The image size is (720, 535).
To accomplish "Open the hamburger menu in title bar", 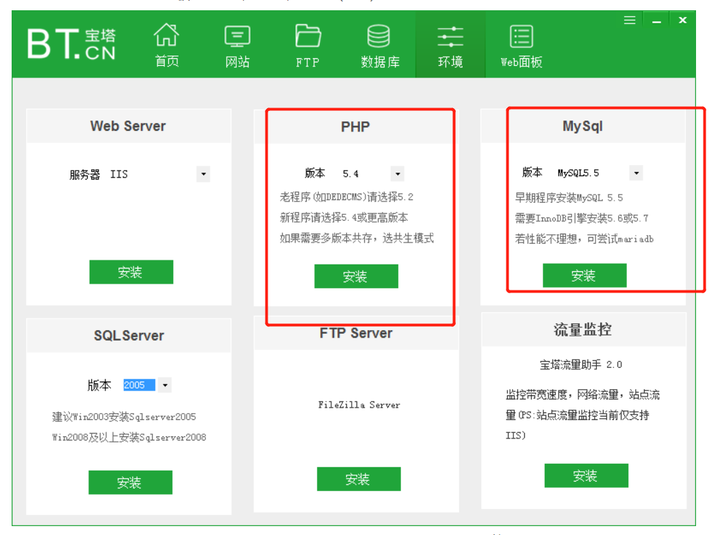I will pyautogui.click(x=630, y=20).
